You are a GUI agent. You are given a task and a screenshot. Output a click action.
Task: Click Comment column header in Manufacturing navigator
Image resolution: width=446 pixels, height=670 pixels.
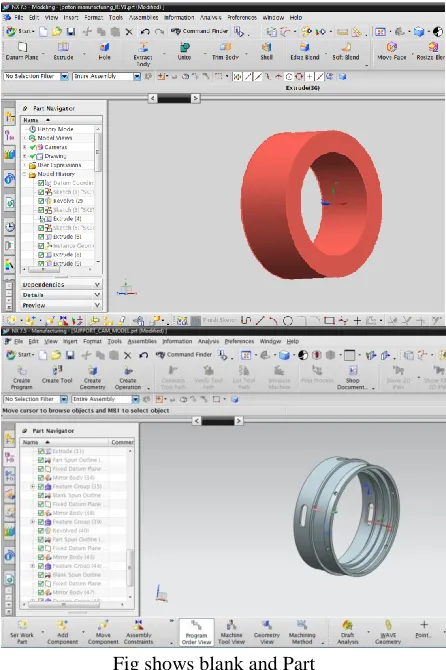point(122,442)
